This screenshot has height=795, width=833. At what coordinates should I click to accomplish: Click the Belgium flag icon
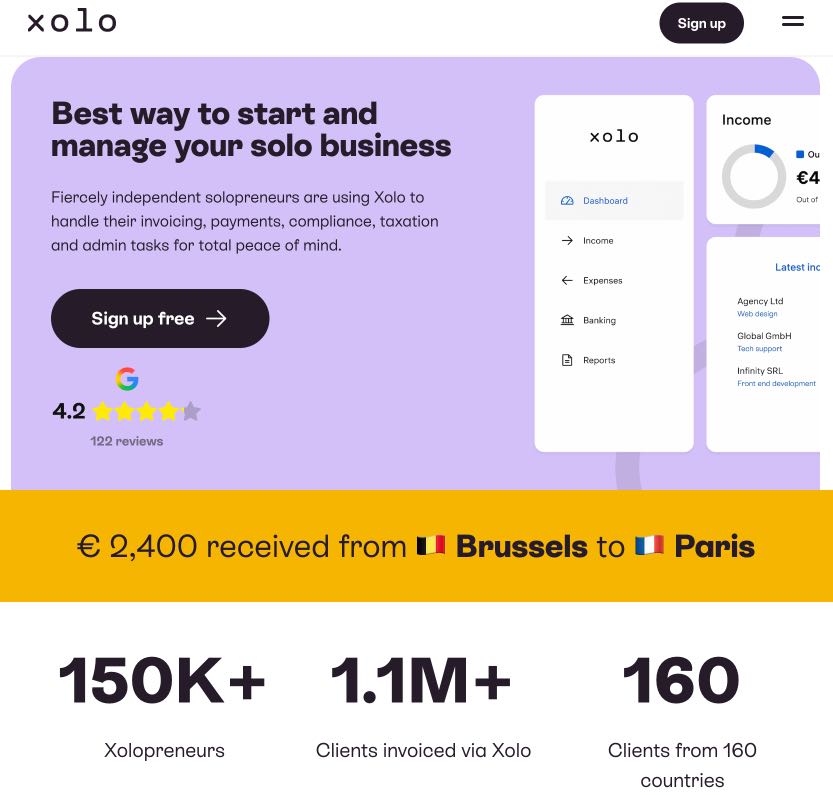431,546
